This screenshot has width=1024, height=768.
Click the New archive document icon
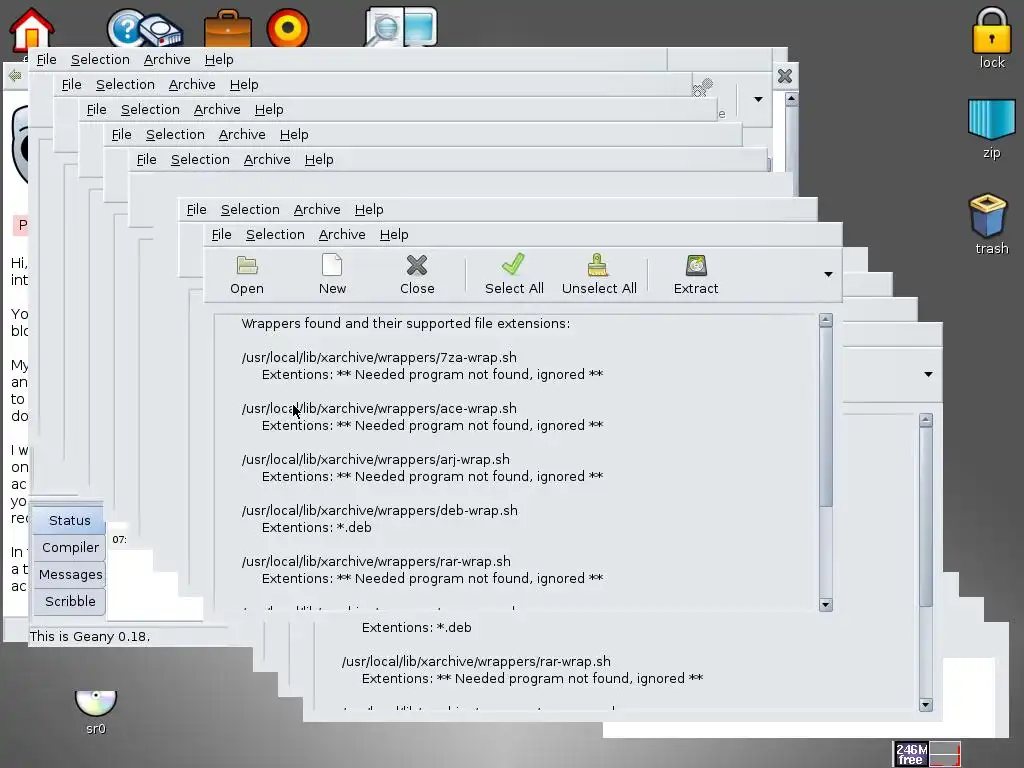coord(332,265)
